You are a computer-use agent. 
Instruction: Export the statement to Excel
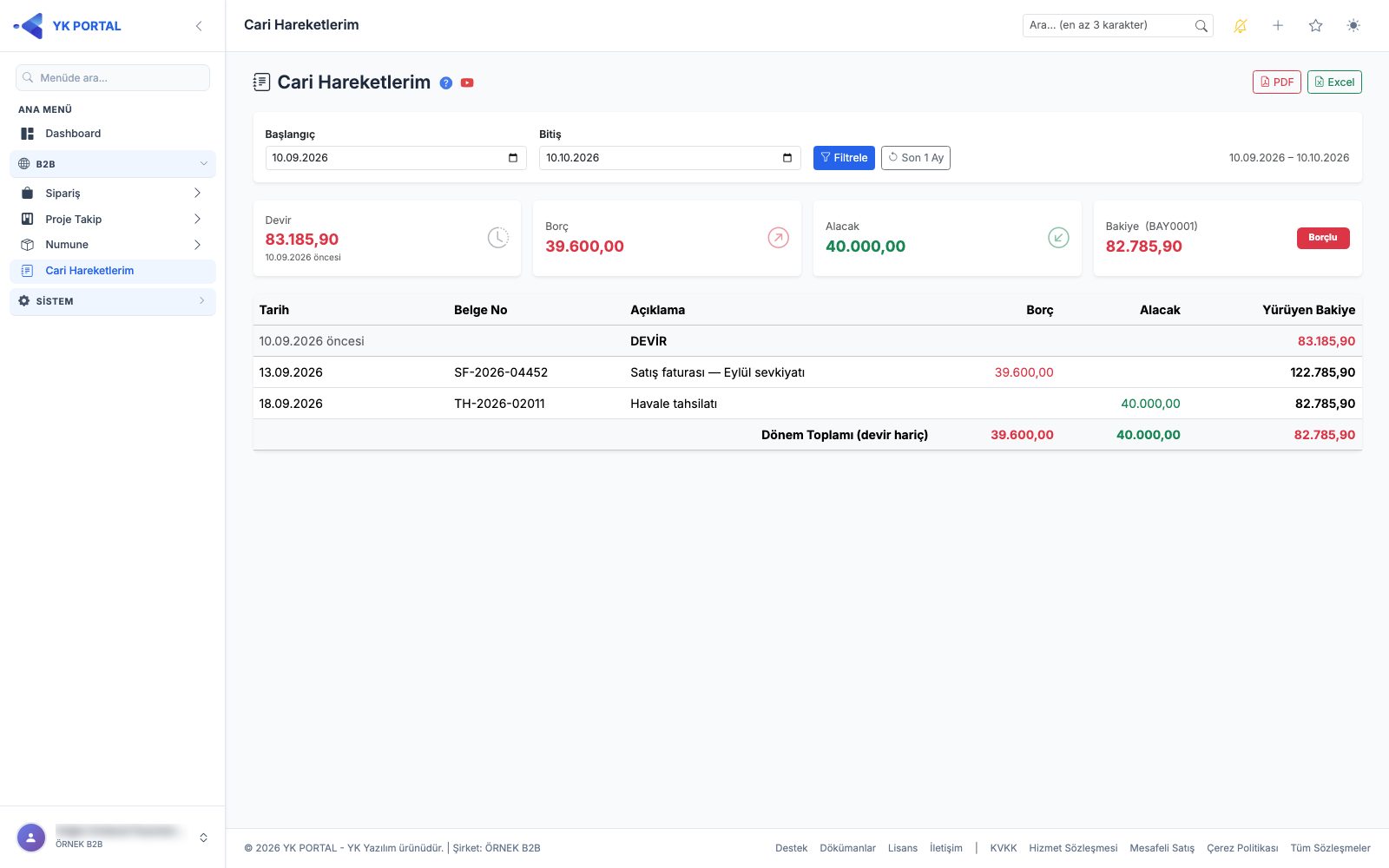1334,82
